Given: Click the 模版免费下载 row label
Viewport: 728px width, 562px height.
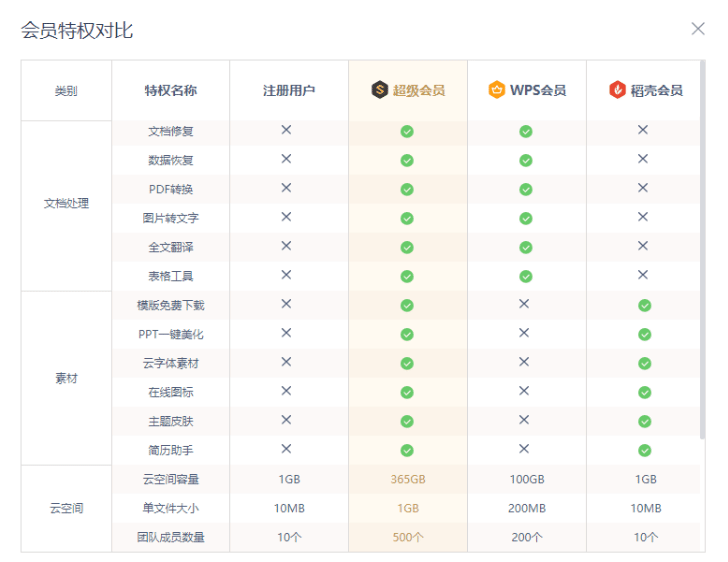Looking at the screenshot, I should coord(170,305).
